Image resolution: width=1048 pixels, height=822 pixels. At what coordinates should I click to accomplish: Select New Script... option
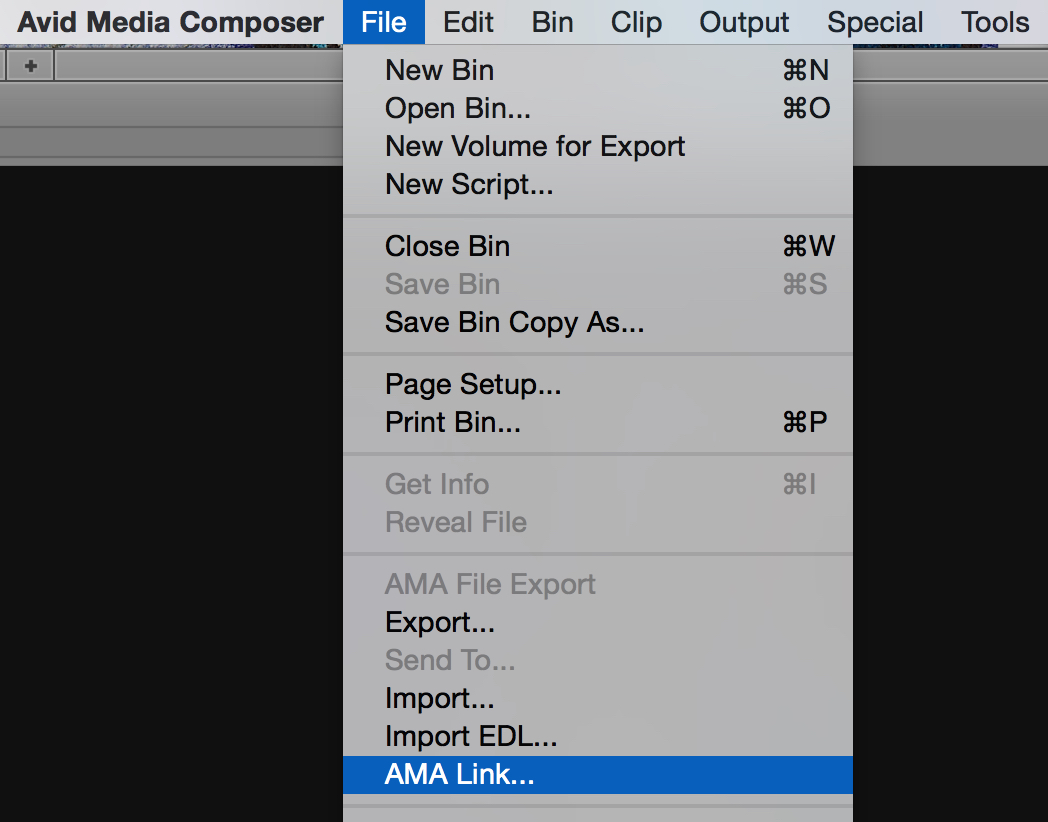click(598, 184)
